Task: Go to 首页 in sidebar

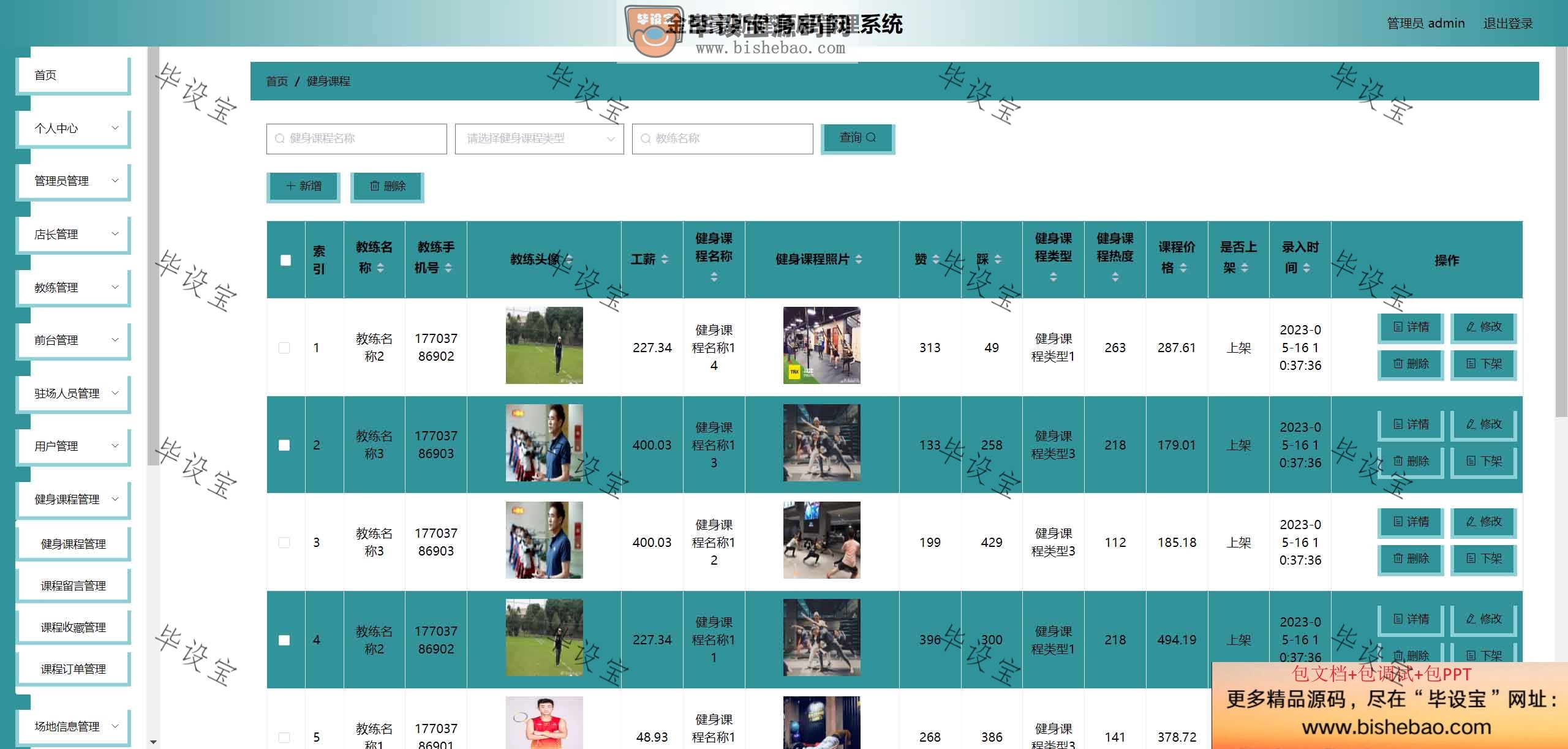Action: (x=74, y=75)
